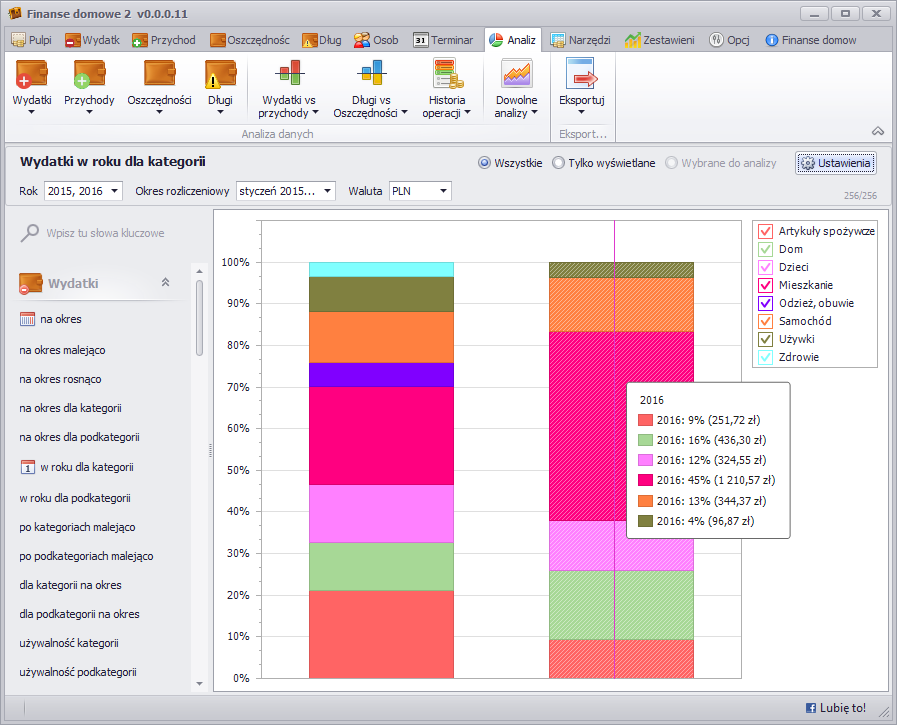Select Tylko wyświetlane radio option
Viewport: 897px width, 725px height.
coord(558,163)
